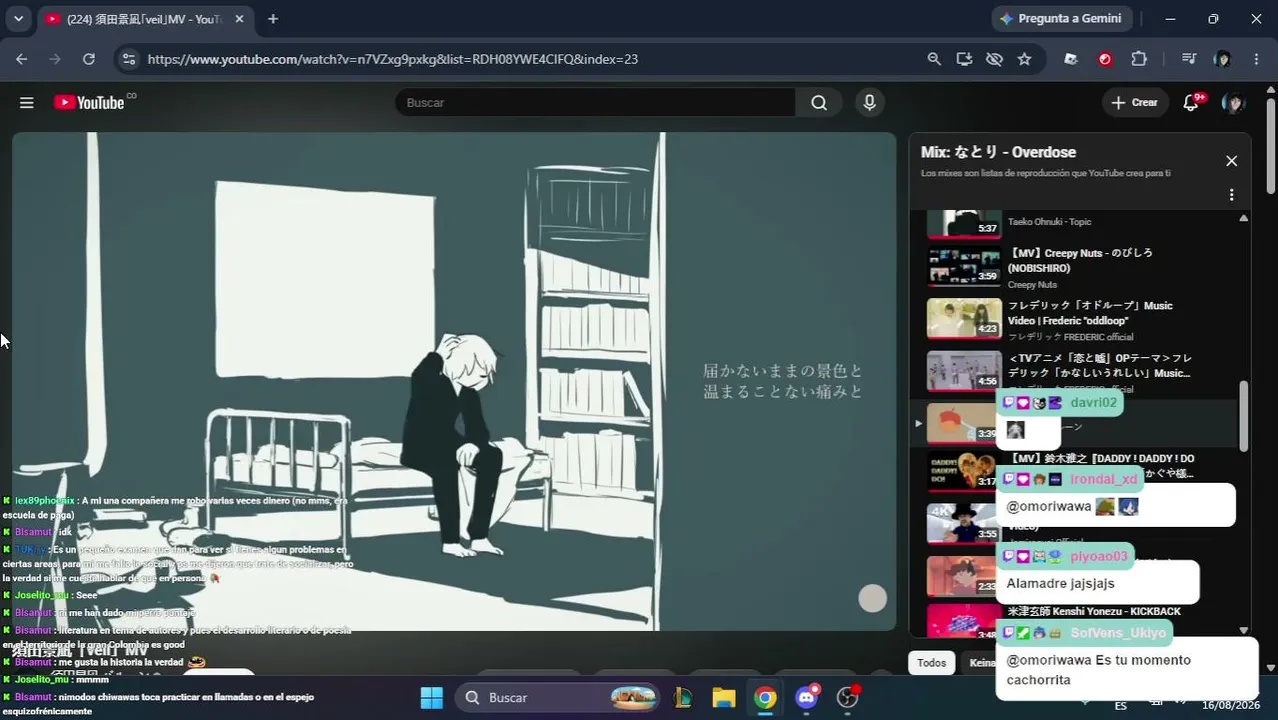Click the page vertical scrollbar
Screen dimensions: 1278x720
(1271, 147)
